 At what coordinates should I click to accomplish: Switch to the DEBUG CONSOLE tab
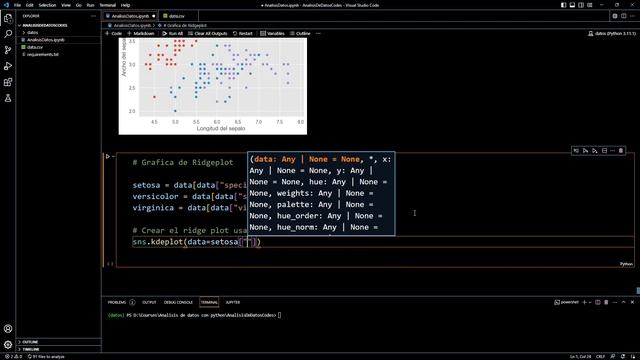click(178, 302)
